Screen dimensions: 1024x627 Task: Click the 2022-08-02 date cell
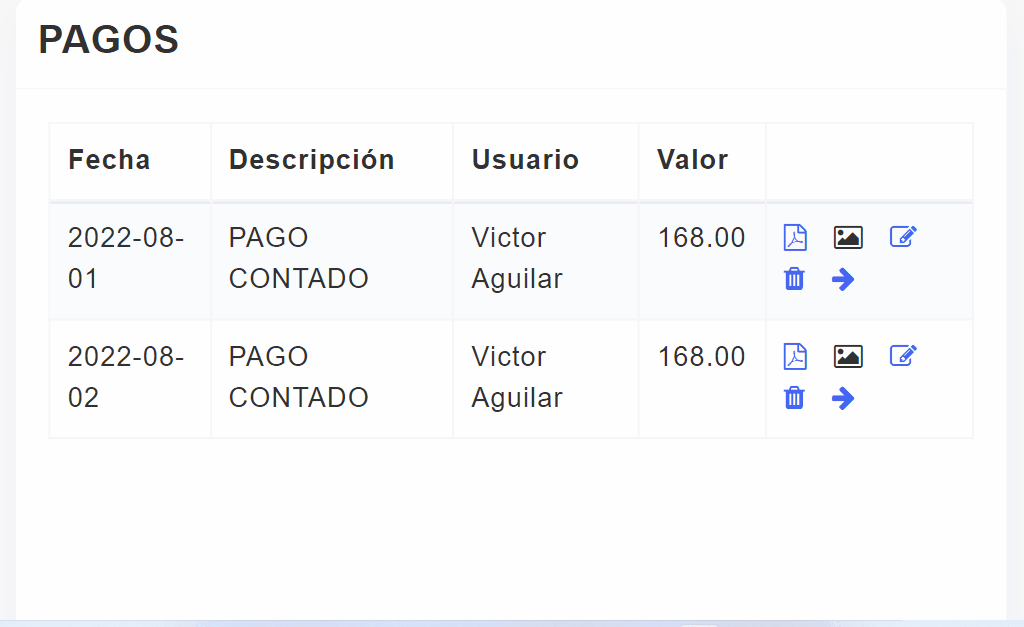coord(126,377)
